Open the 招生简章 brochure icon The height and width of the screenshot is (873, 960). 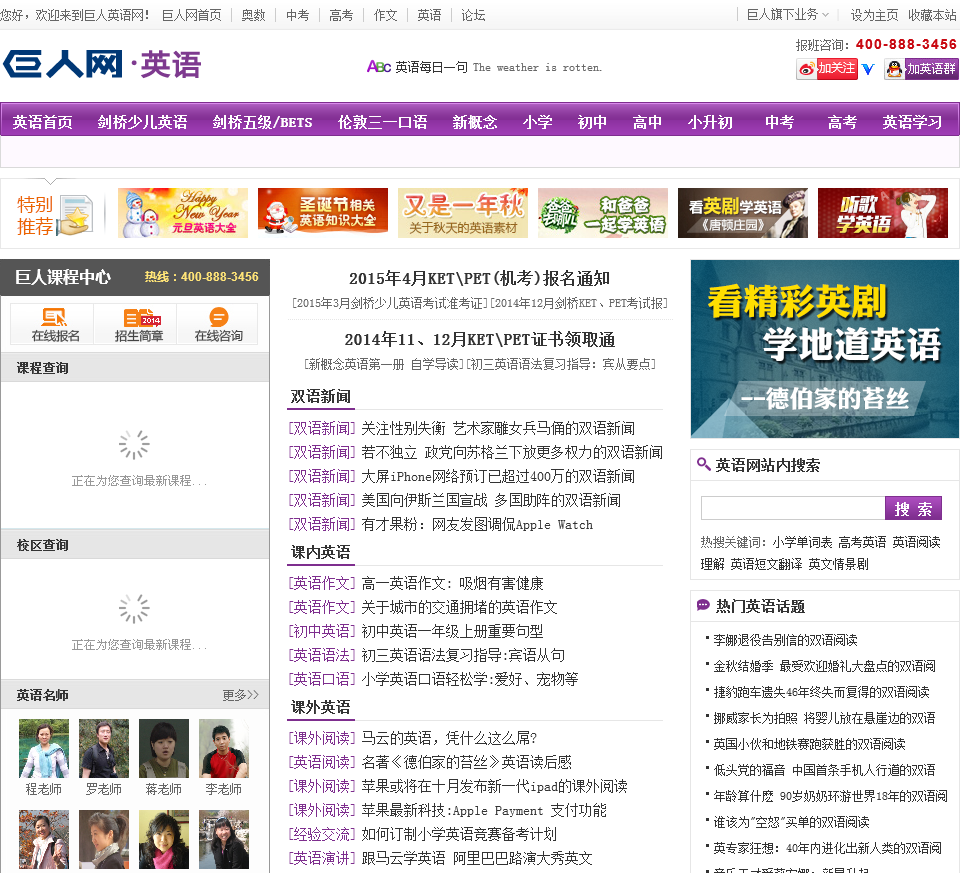coord(139,324)
